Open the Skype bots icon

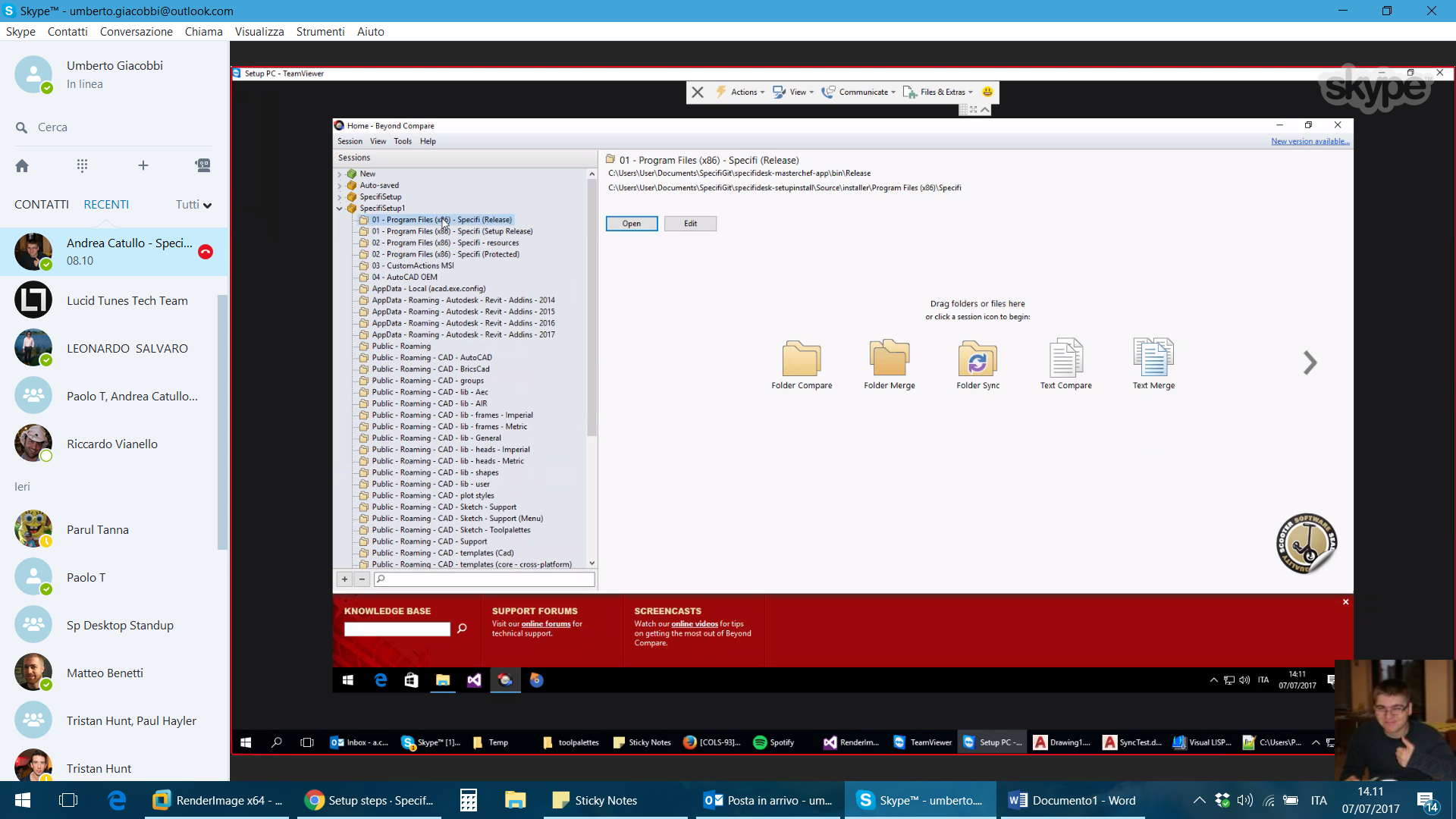click(202, 165)
